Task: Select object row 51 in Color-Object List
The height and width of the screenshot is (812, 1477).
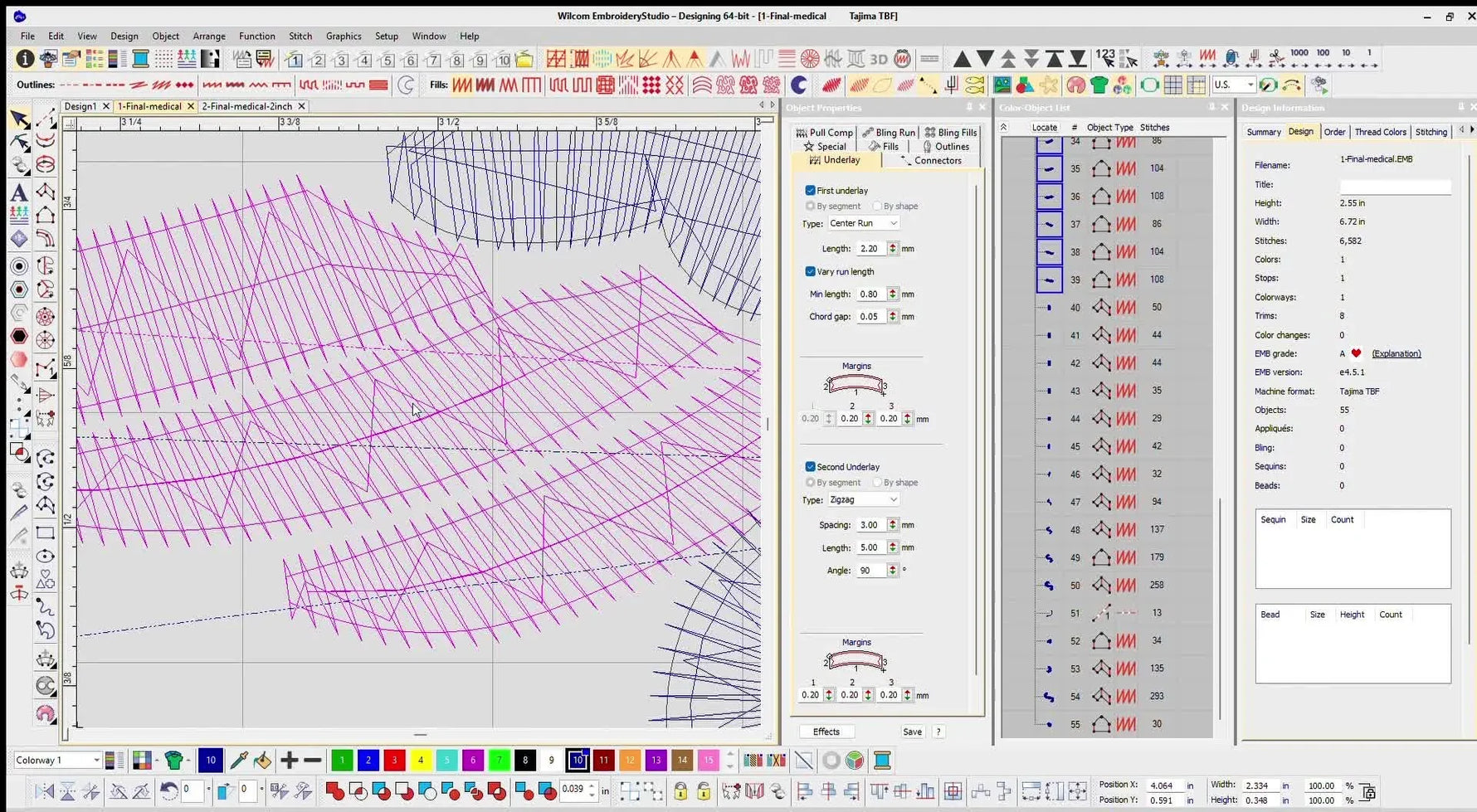Action: point(1107,613)
